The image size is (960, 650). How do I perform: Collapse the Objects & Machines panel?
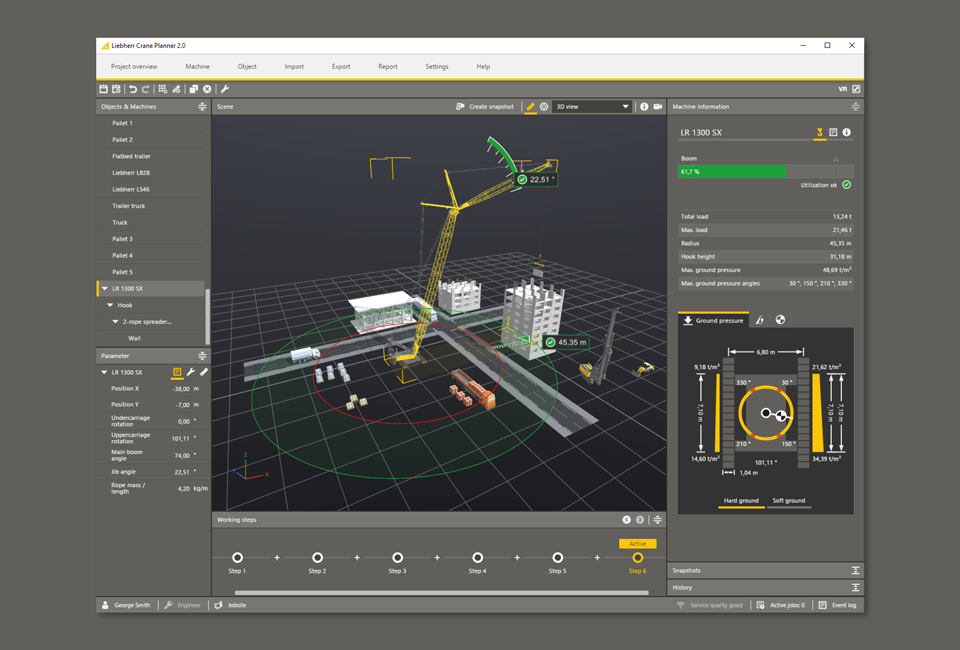(x=202, y=106)
